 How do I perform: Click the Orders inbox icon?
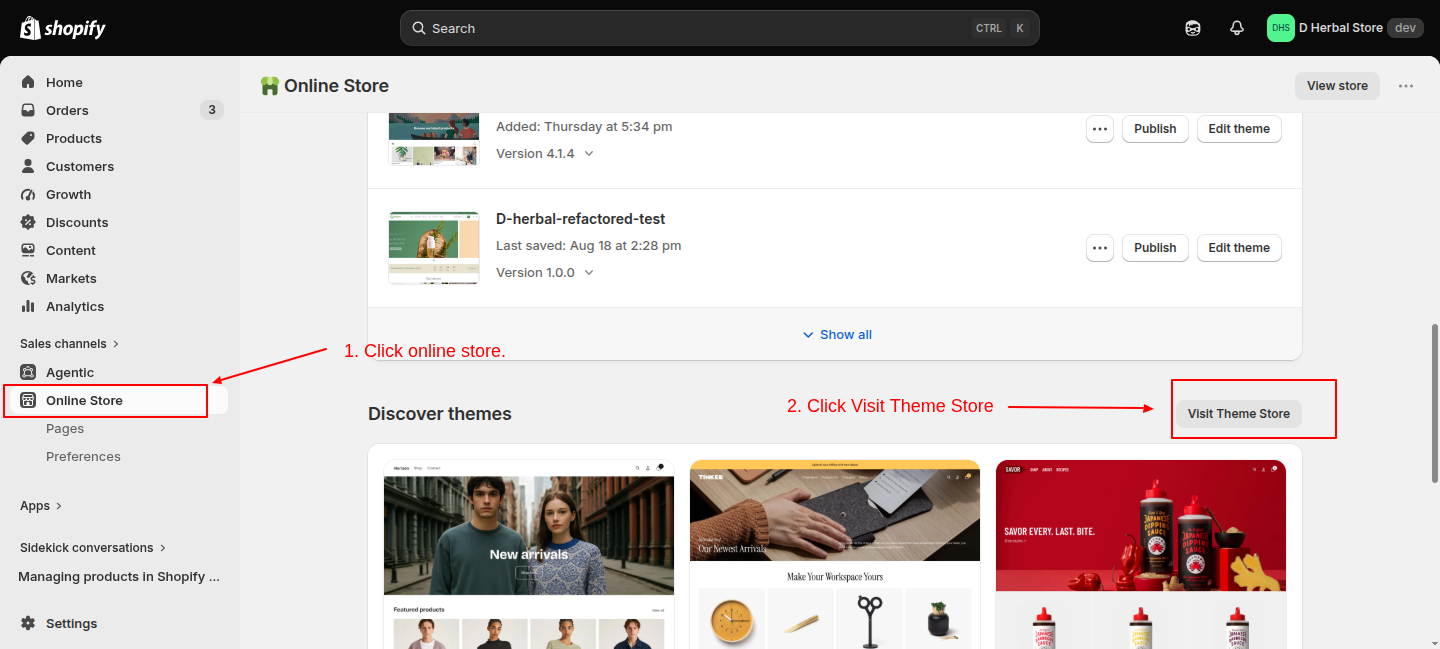click(x=28, y=110)
